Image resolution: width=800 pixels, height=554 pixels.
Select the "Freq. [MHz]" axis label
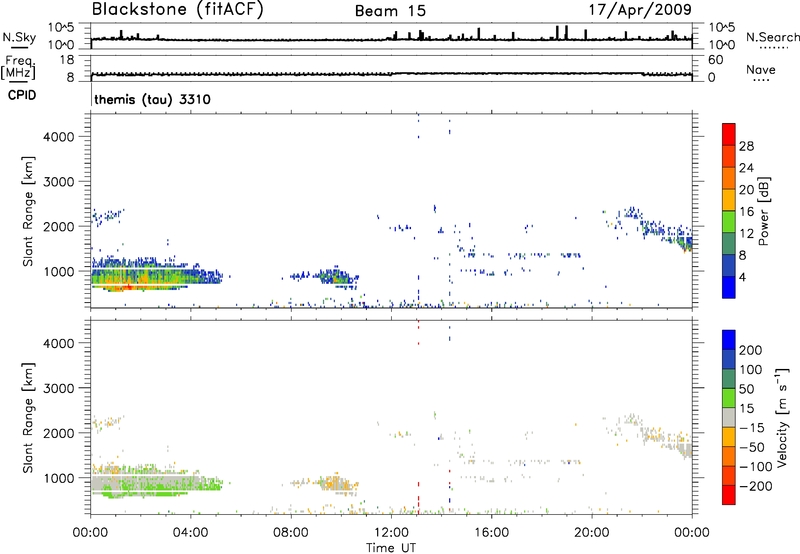coord(18,68)
